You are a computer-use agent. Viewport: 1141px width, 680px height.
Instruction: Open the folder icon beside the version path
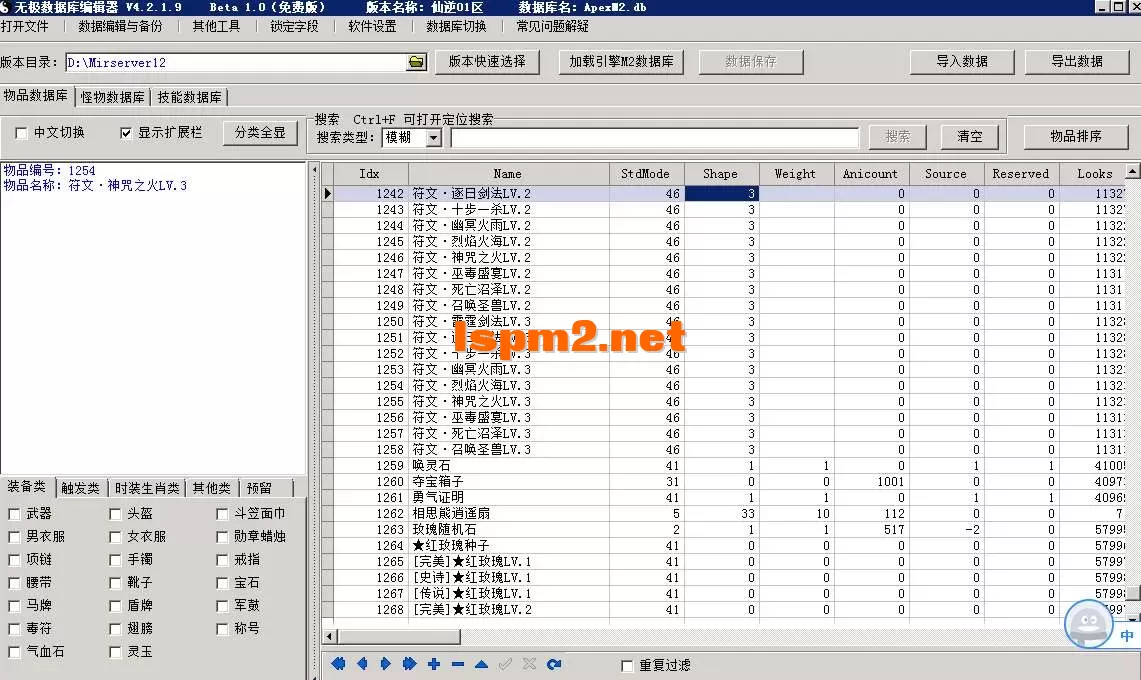point(415,61)
